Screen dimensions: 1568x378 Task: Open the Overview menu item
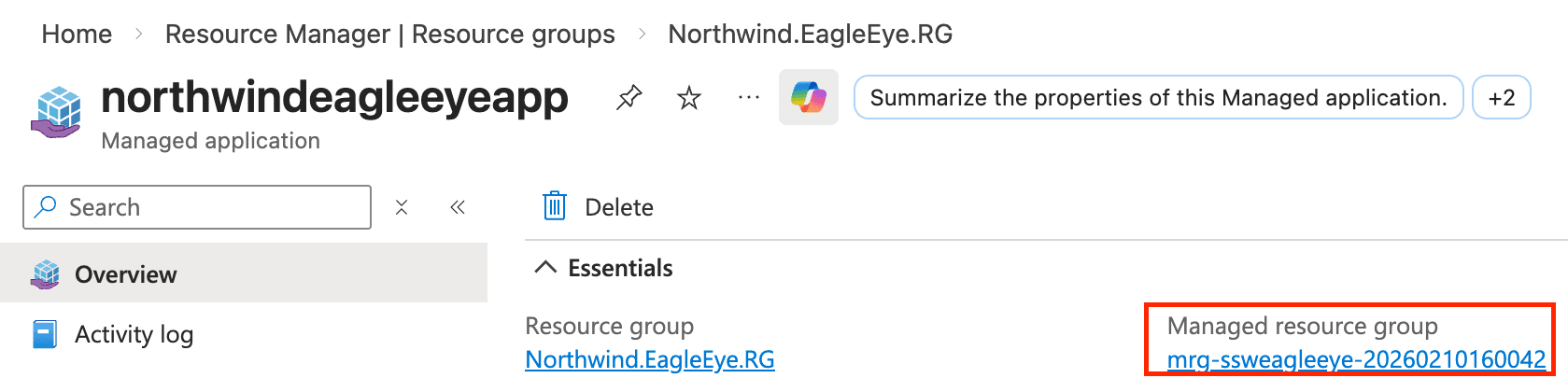(125, 274)
